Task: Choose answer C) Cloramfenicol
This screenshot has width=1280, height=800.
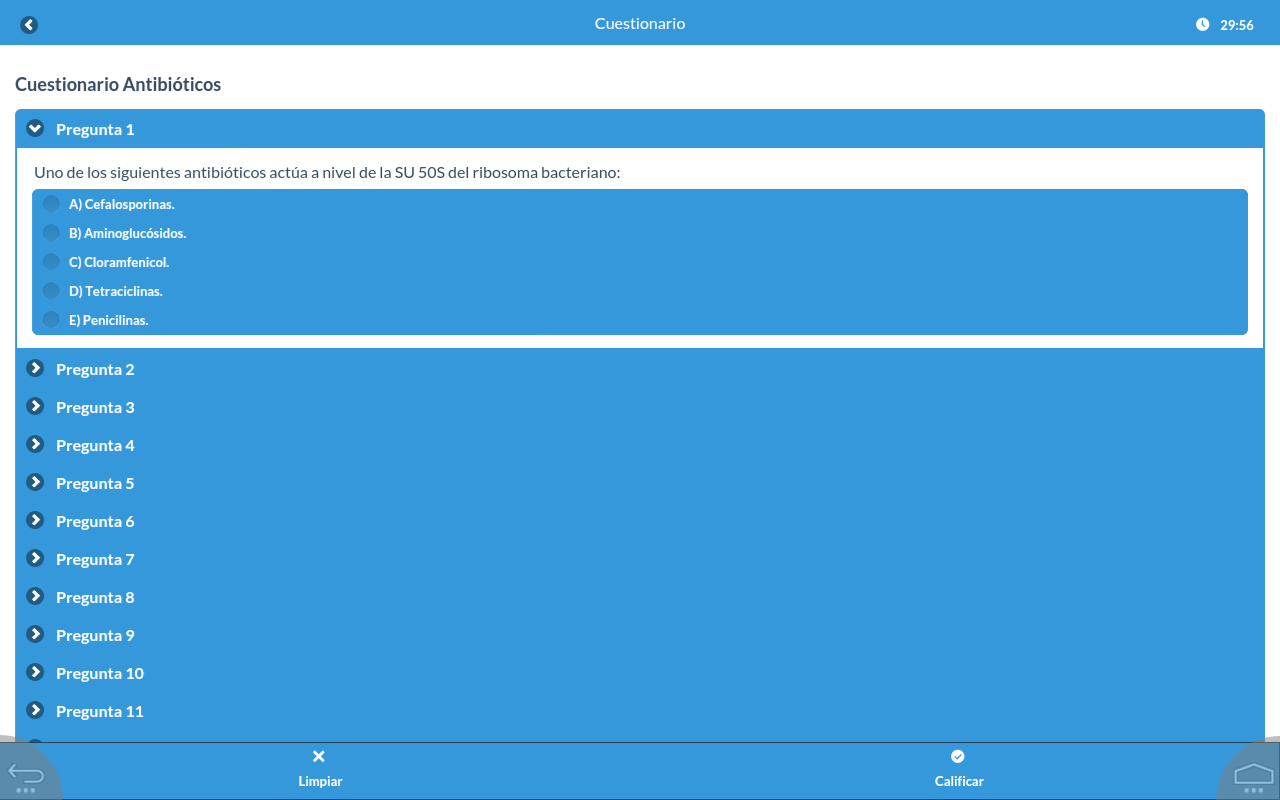Action: pyautogui.click(x=640, y=262)
